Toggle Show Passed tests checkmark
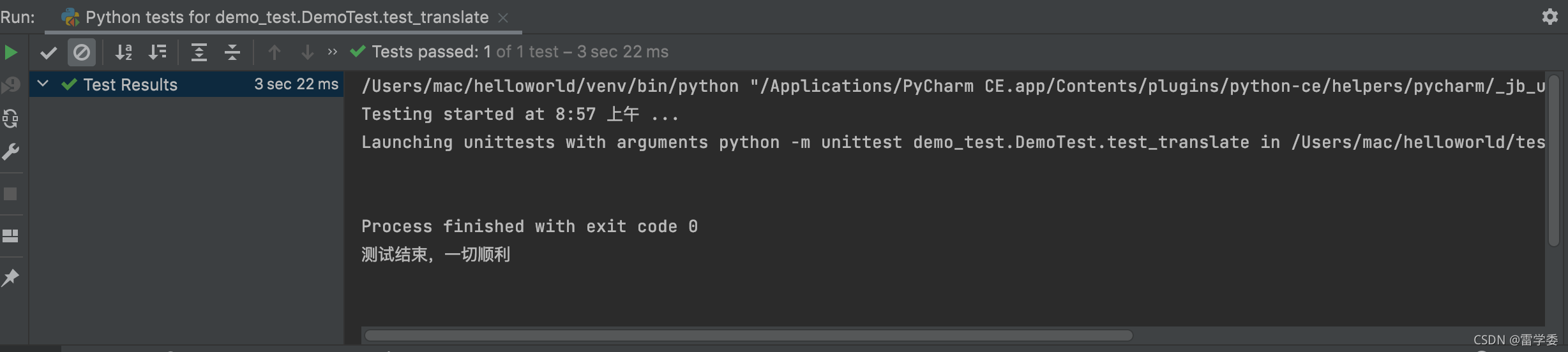The width and height of the screenshot is (1568, 352). (x=49, y=52)
